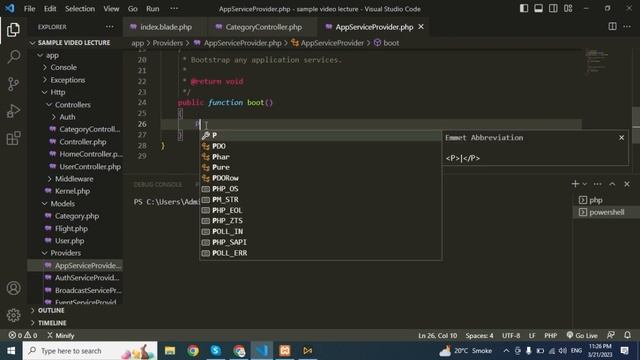Image resolution: width=640 pixels, height=360 pixels.
Task: Select PHP_EOL suggestion in autocomplete
Action: point(320,210)
